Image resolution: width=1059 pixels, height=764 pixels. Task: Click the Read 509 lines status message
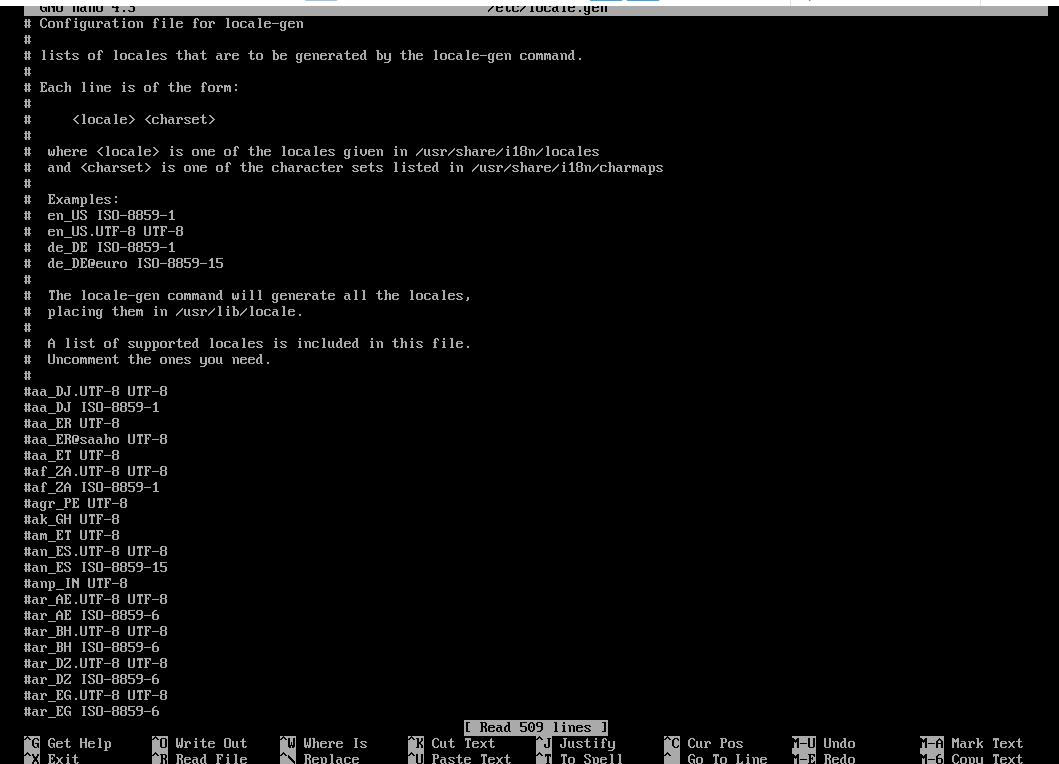pos(536,727)
